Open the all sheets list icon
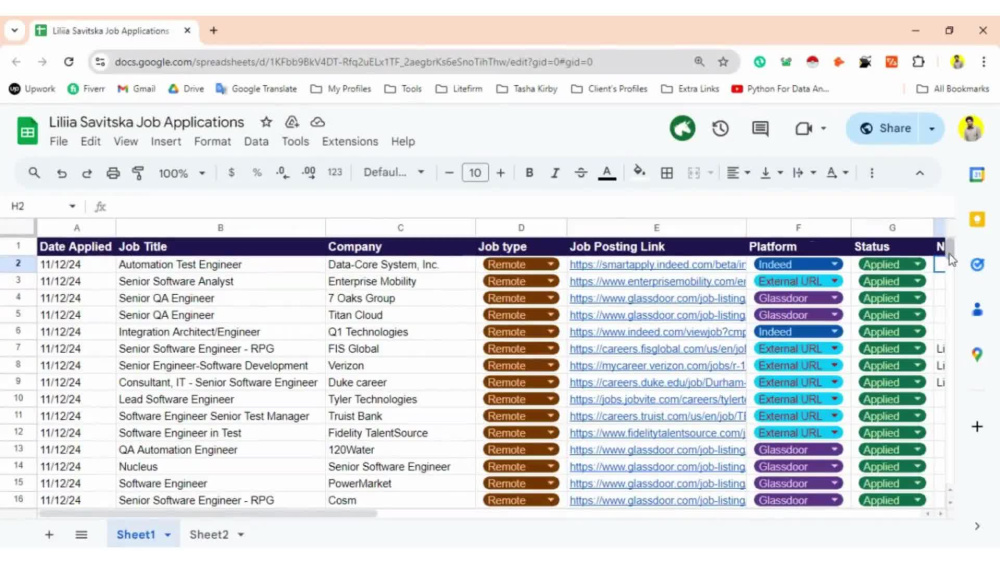 81,534
